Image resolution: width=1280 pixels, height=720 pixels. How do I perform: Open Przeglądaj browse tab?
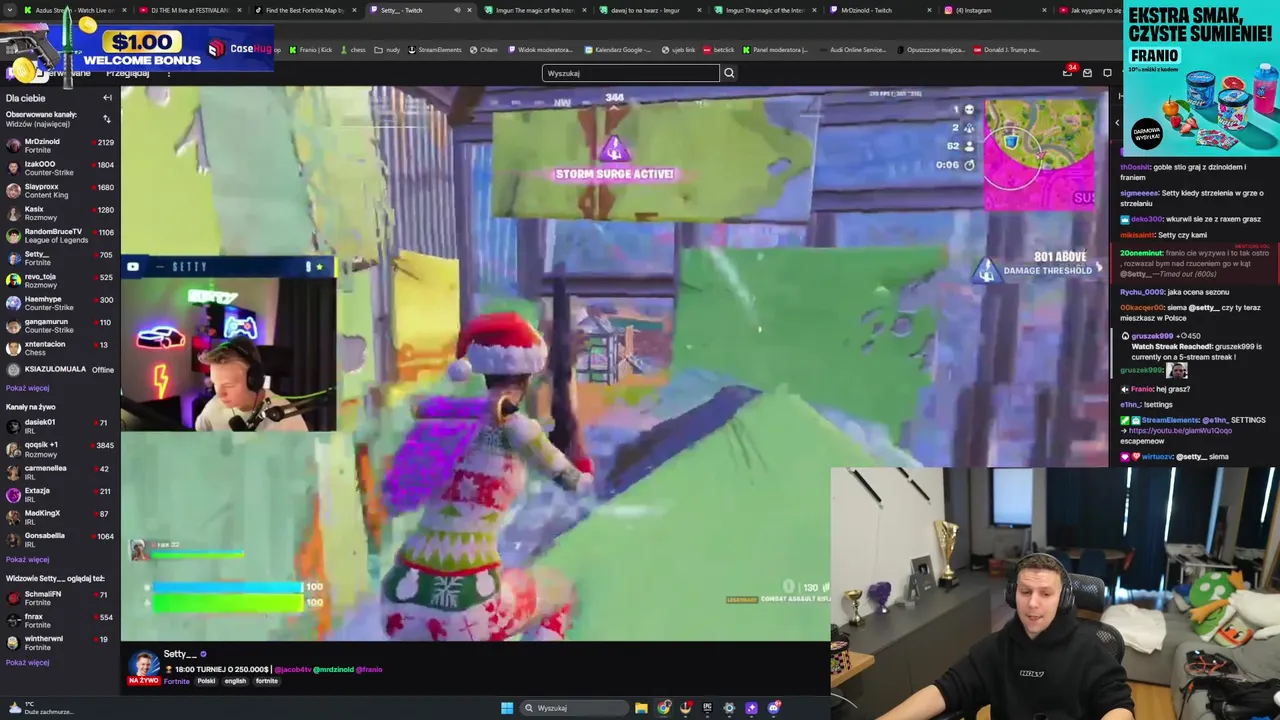point(127,73)
